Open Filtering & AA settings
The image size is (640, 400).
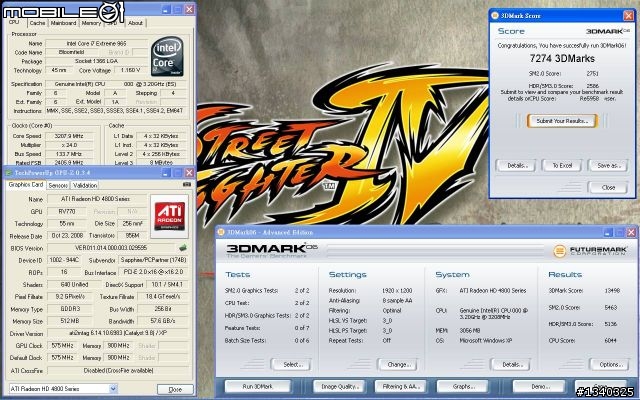click(x=401, y=386)
